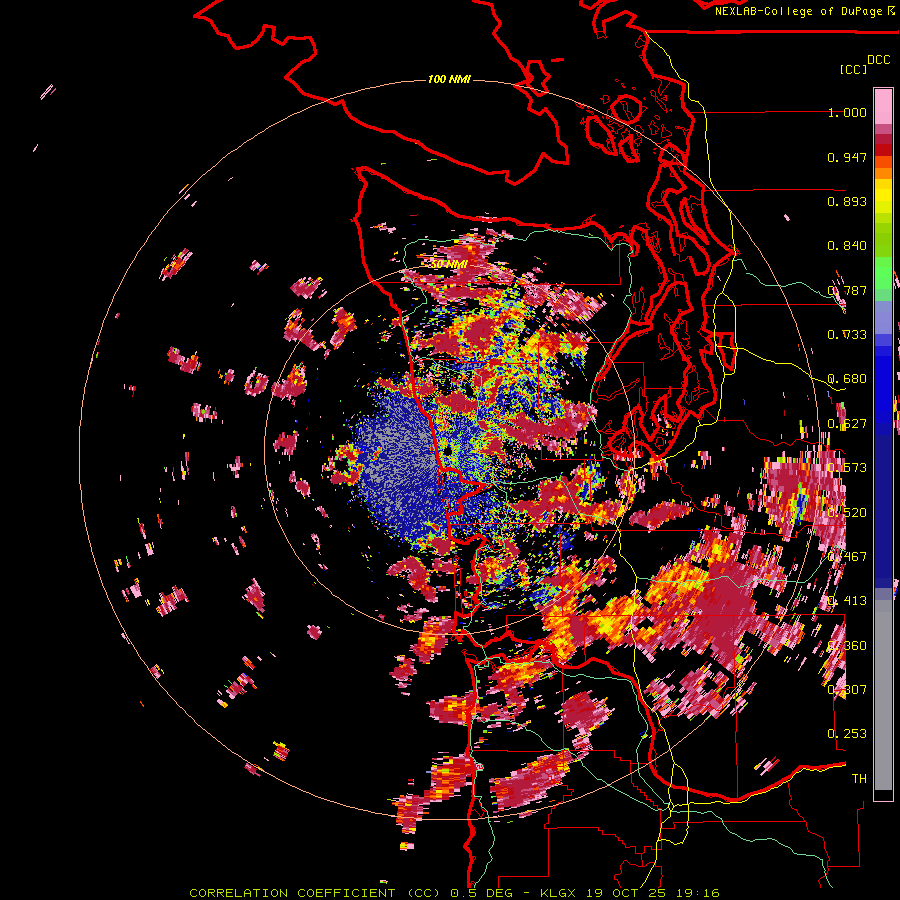Click the 100 NMI range ring label
Viewport: 900px width, 900px height.
[449, 79]
